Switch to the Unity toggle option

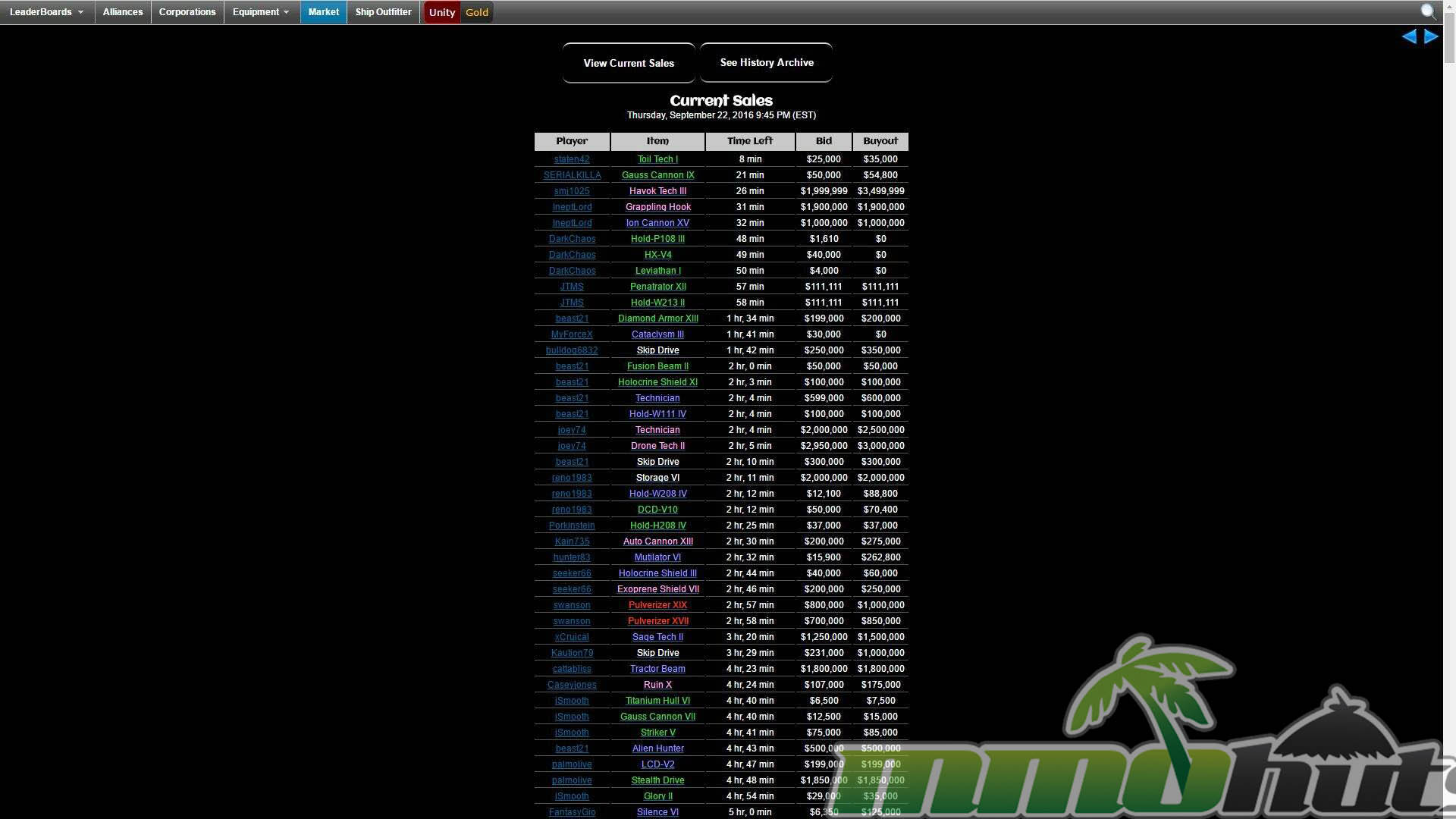441,12
